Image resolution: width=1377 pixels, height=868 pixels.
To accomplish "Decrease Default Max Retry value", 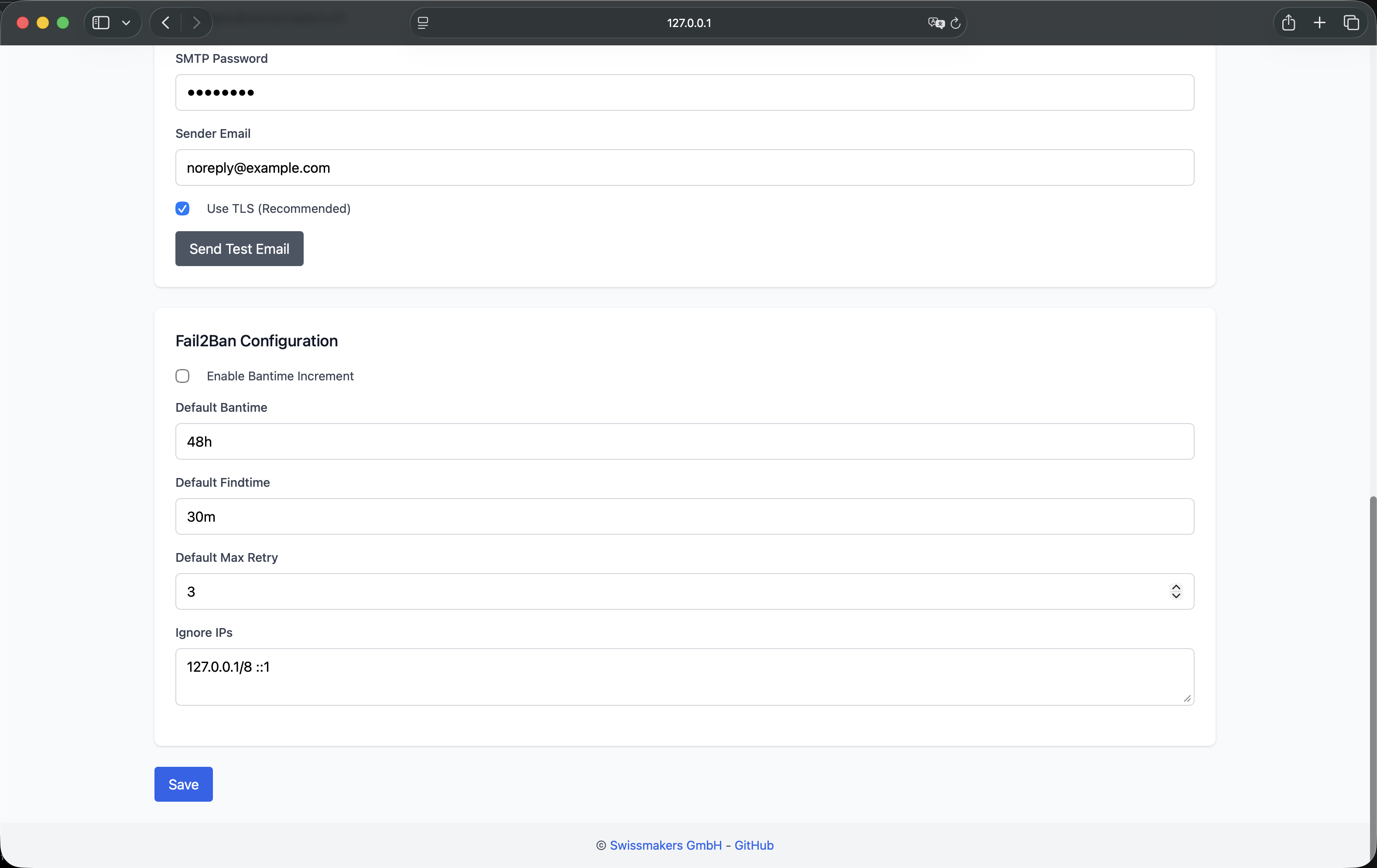I will point(1176,596).
